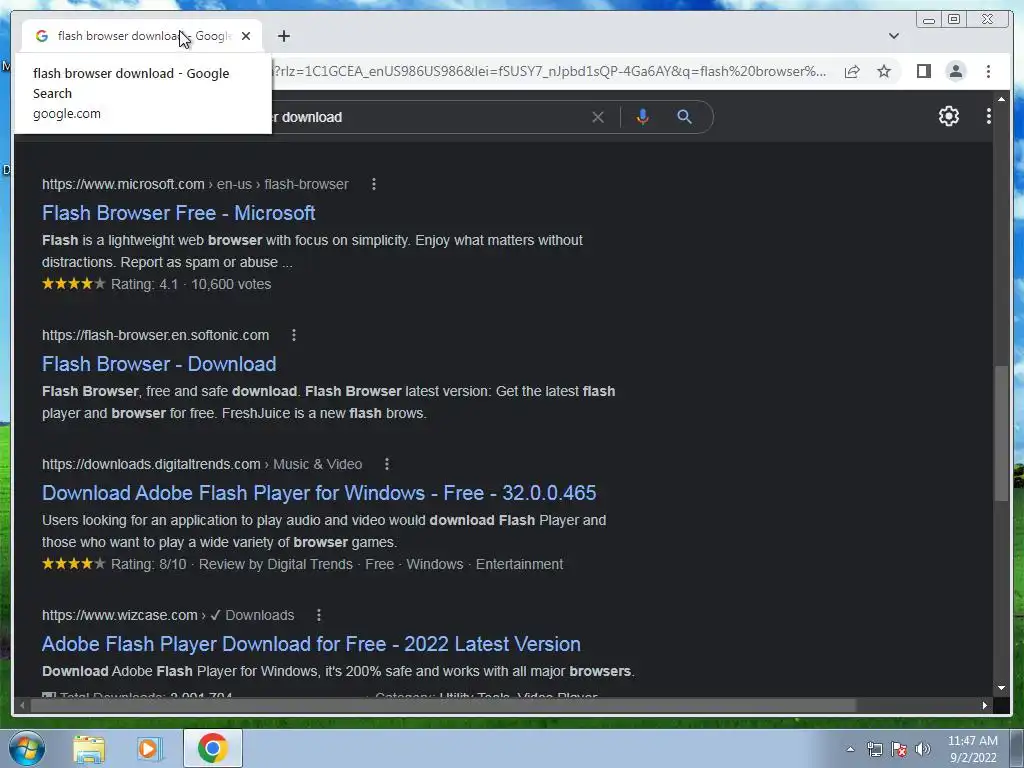This screenshot has height=768, width=1024.
Task: Start voice search with microphone
Action: click(x=643, y=117)
